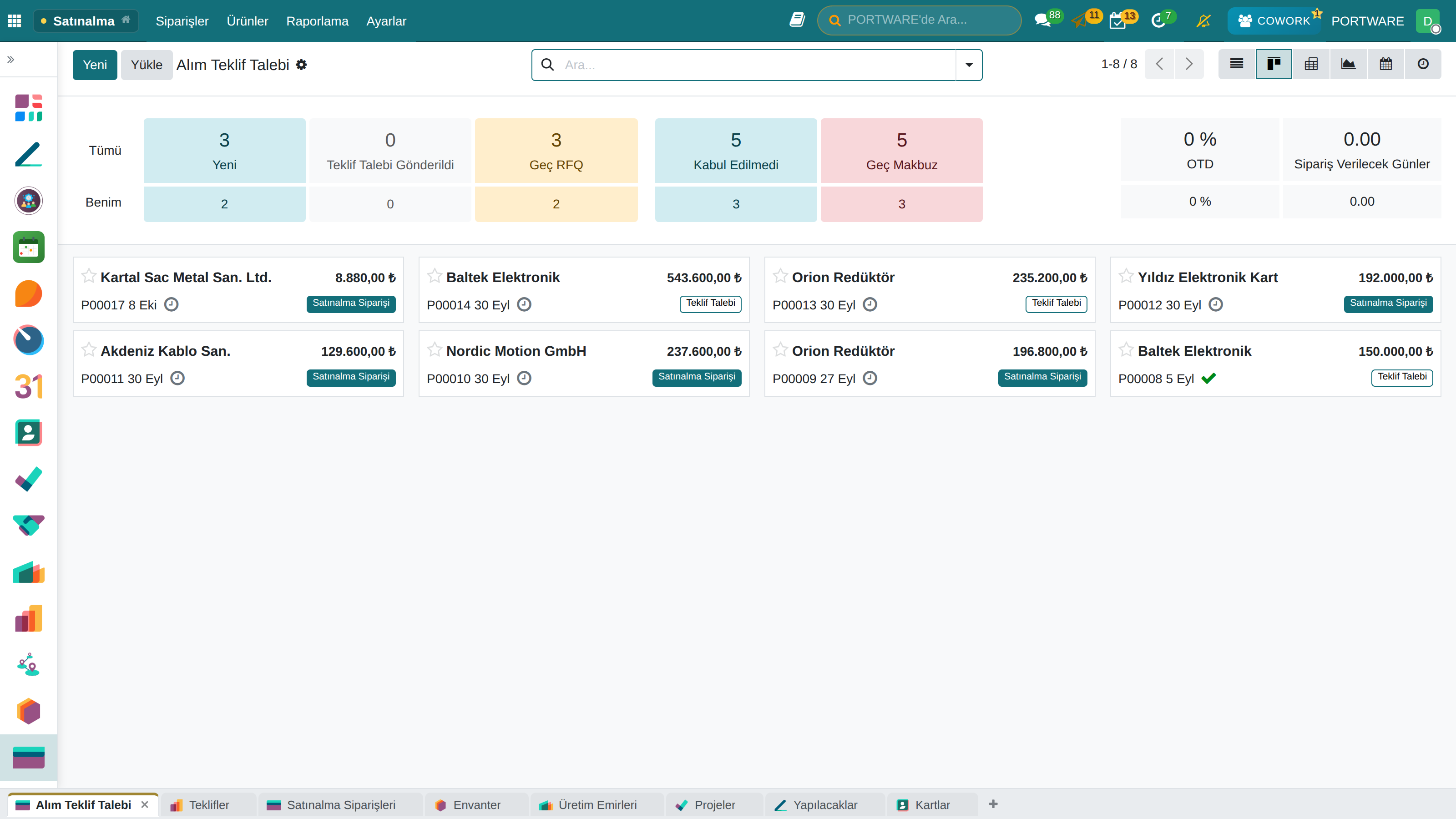Toggle the muted notifications bell icon
The image size is (1456, 819).
coord(1203,21)
